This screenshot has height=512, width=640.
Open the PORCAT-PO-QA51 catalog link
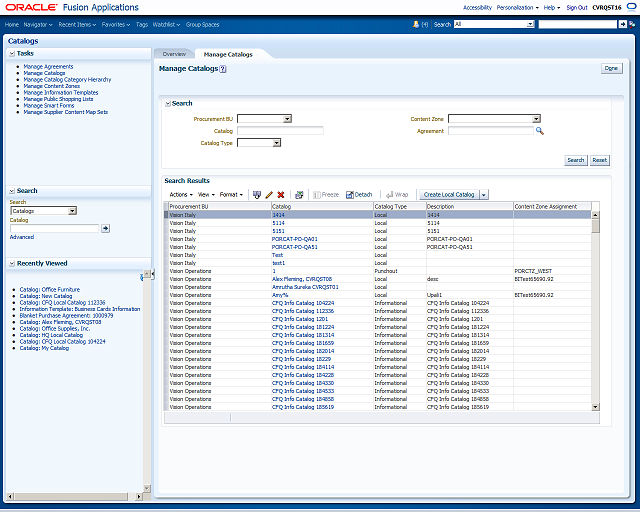point(295,247)
